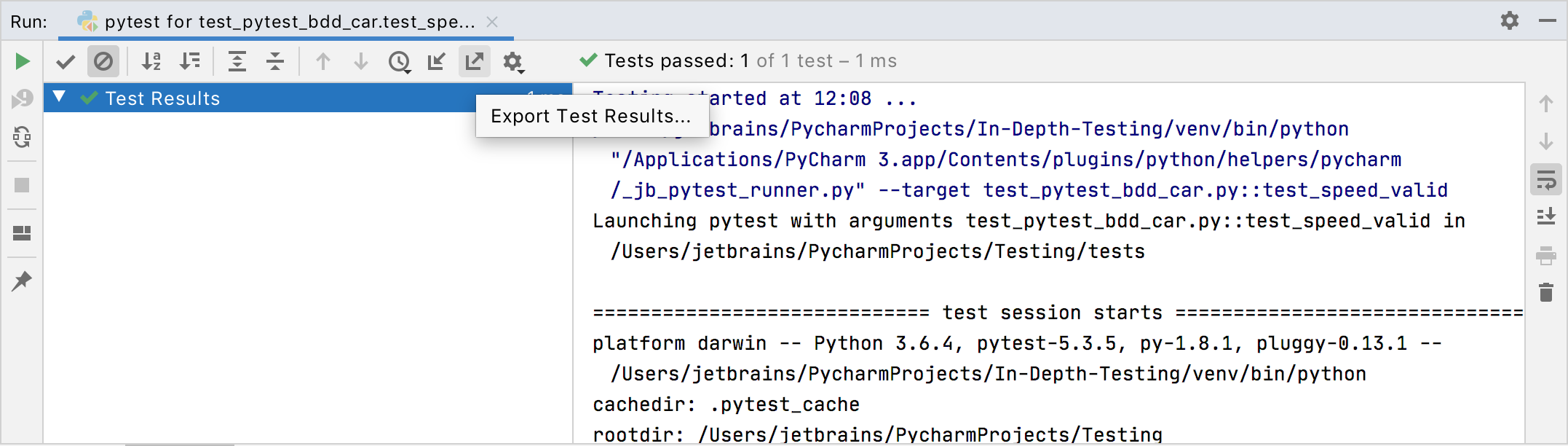
Task: Toggle Show Passed tests checkmark
Action: [66, 62]
